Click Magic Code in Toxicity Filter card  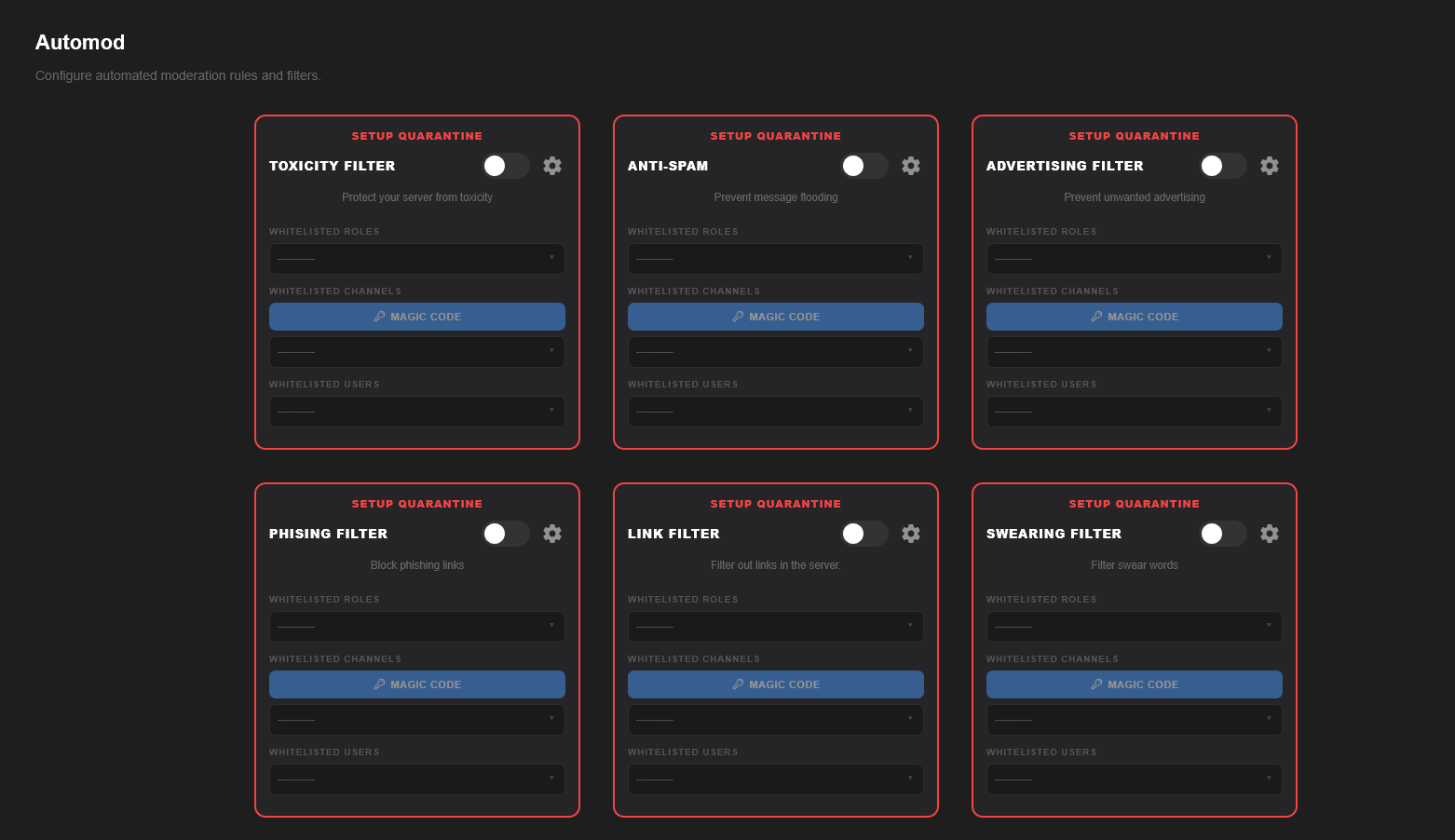coord(417,317)
